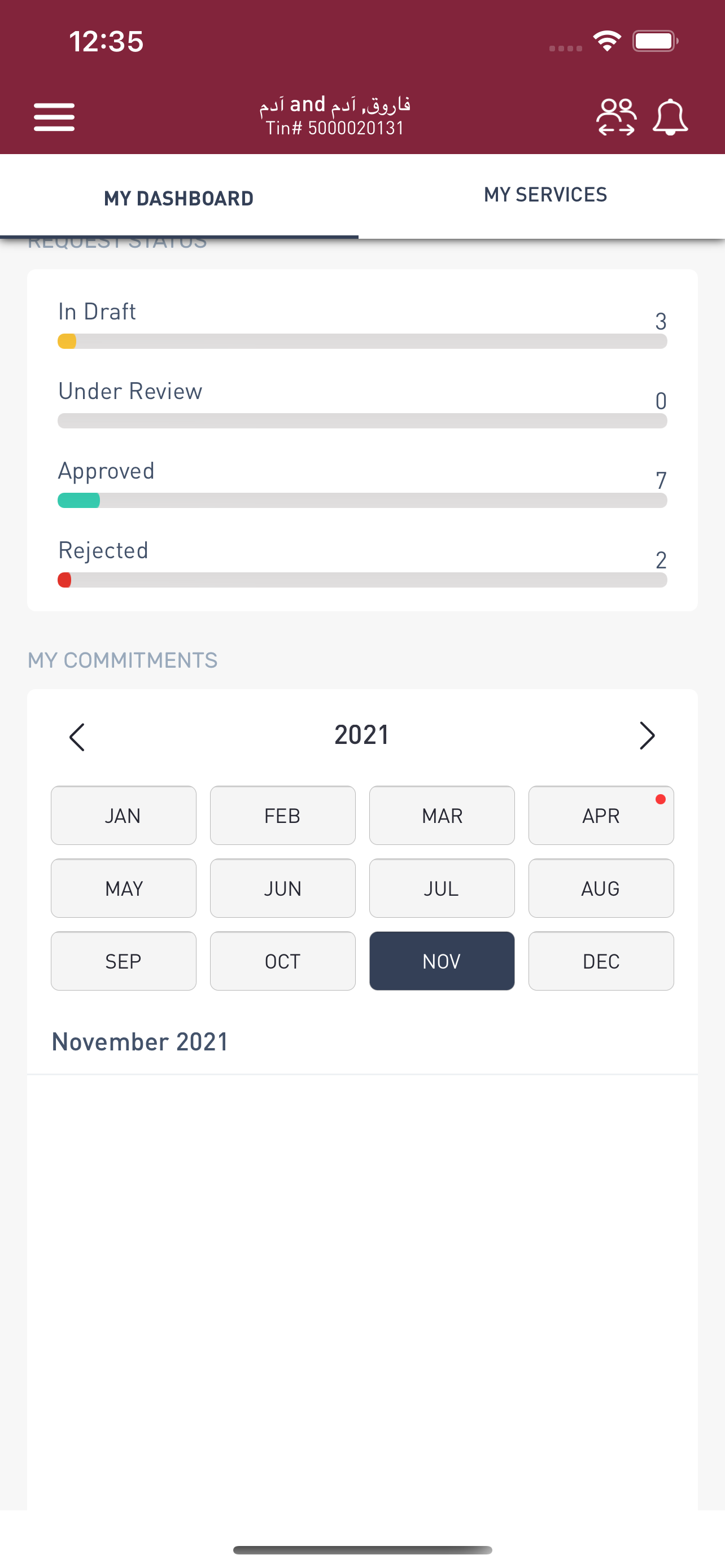Choose JAN in the commitments calendar

[x=124, y=816]
